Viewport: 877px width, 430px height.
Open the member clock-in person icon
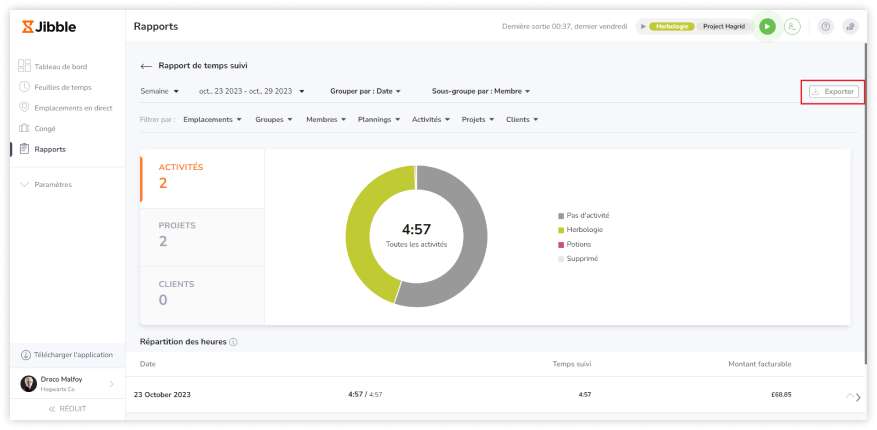(791, 26)
